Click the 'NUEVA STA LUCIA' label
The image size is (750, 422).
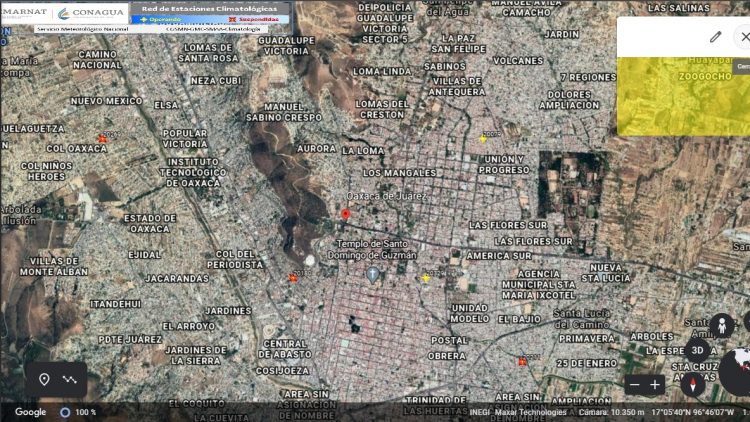[606, 273]
